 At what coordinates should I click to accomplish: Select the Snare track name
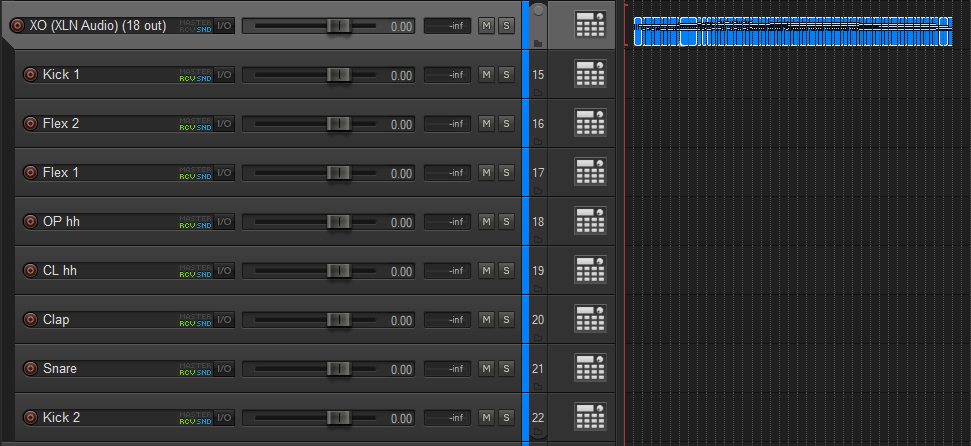(60, 369)
